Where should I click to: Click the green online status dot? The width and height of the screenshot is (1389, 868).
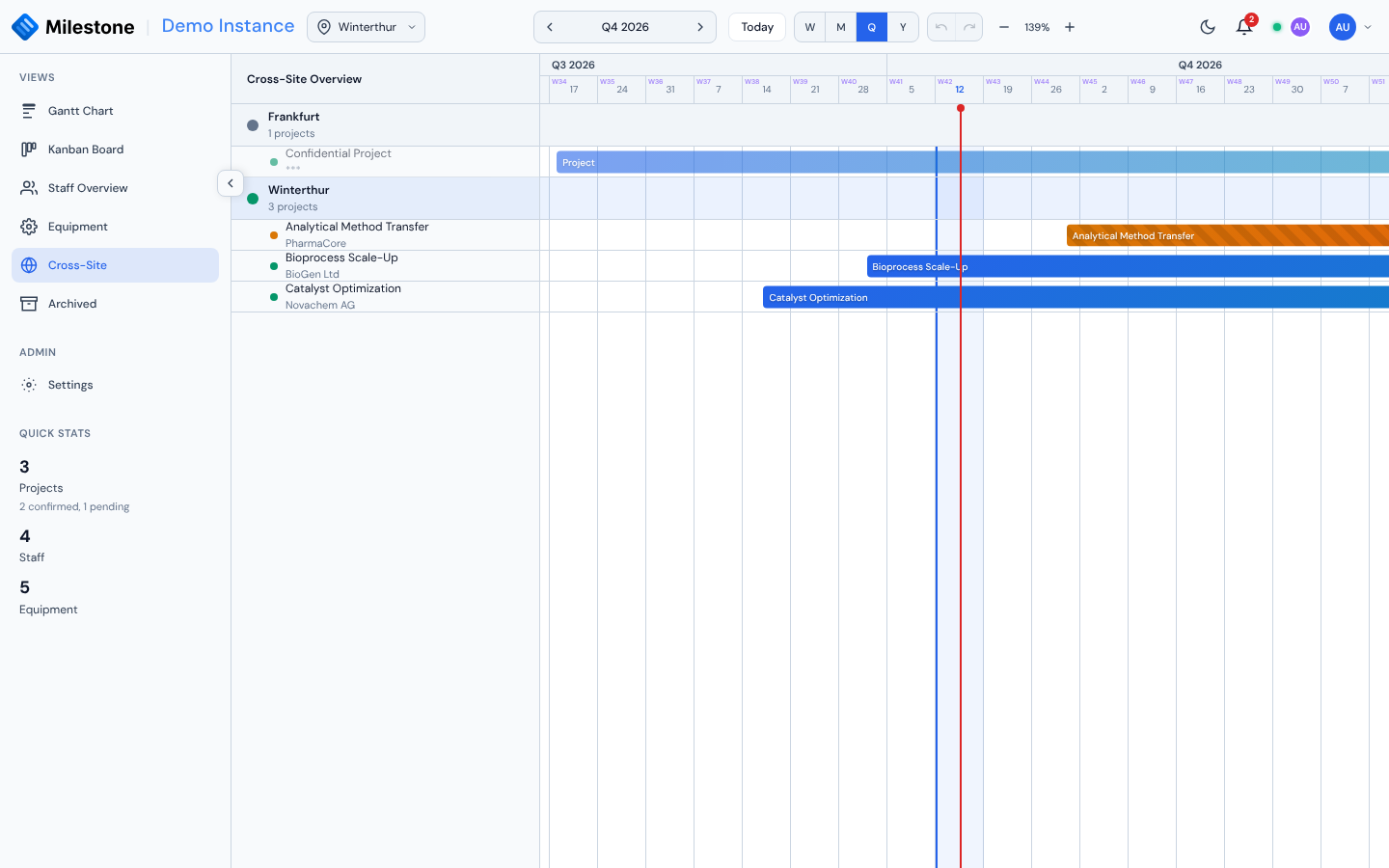(x=1277, y=27)
